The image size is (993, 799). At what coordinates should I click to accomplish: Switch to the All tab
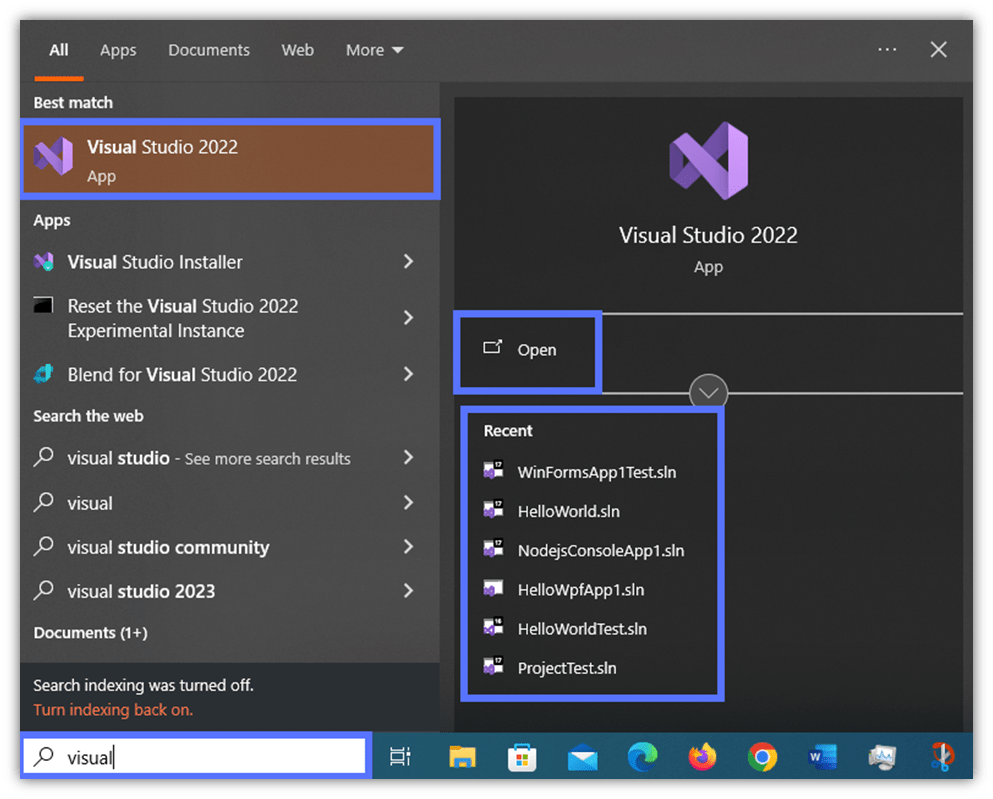(x=59, y=50)
